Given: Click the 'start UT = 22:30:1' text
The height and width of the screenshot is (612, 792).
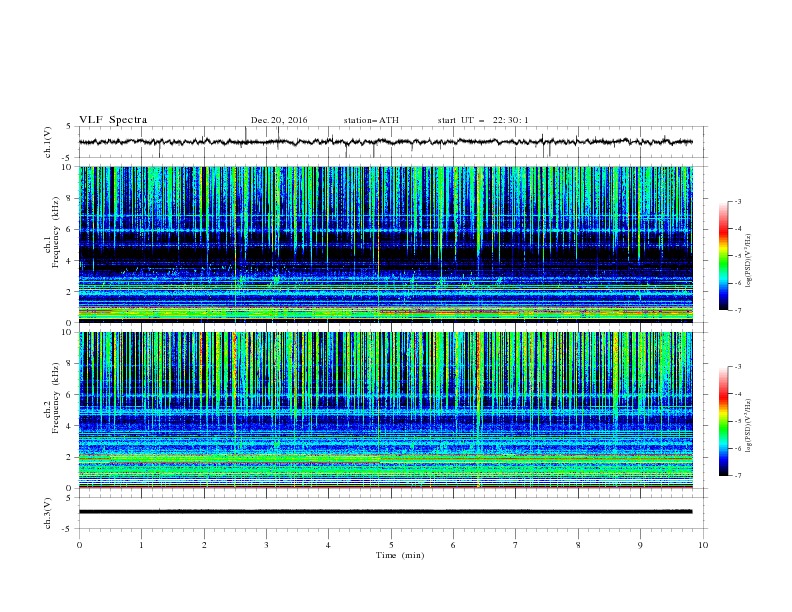Looking at the screenshot, I should (x=483, y=120).
